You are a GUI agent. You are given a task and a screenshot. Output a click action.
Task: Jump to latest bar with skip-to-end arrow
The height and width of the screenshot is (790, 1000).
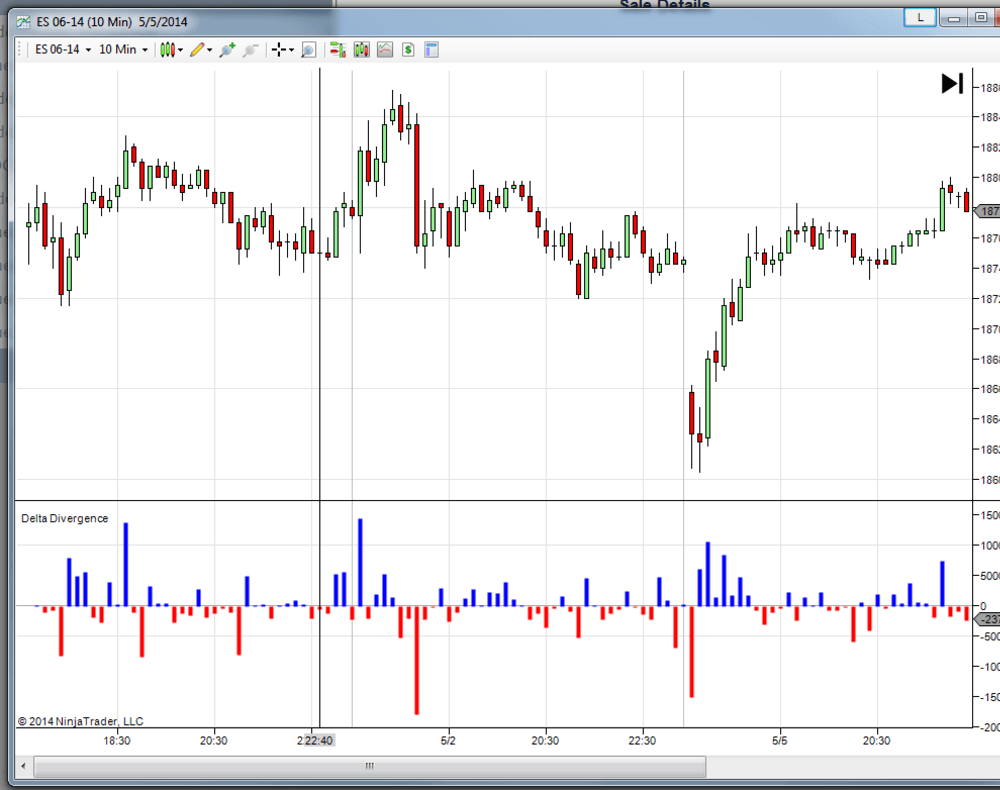[952, 84]
